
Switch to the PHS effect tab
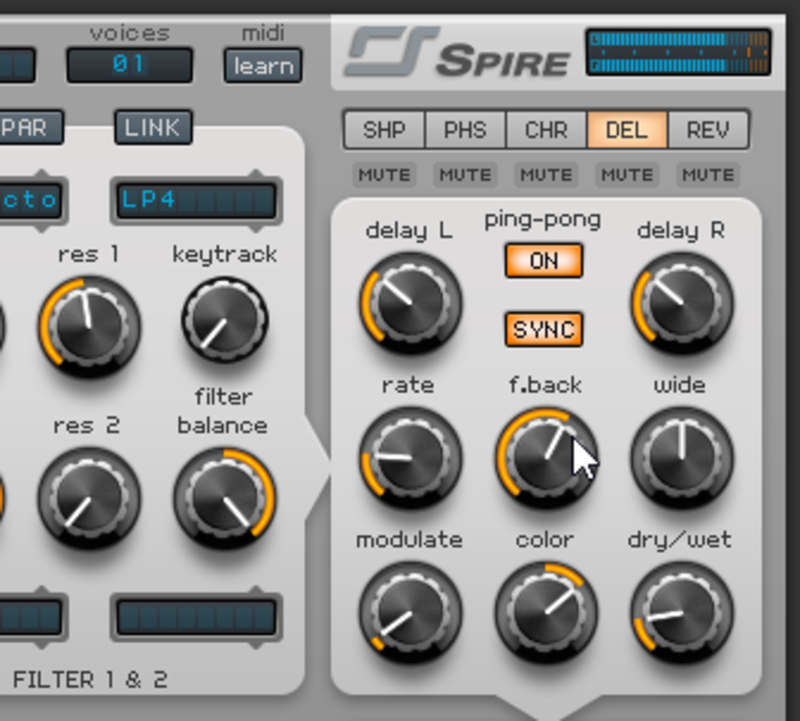[465, 130]
